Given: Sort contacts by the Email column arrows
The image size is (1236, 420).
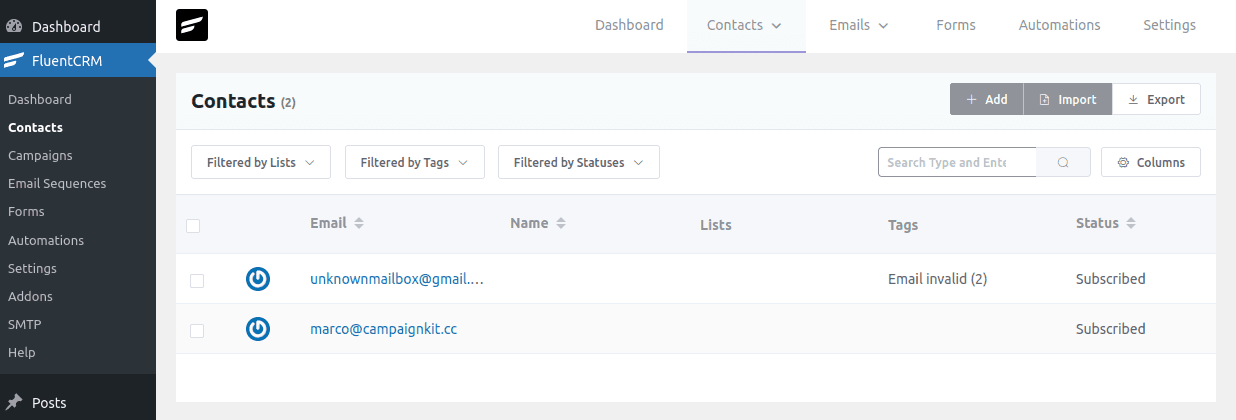Looking at the screenshot, I should (x=359, y=223).
